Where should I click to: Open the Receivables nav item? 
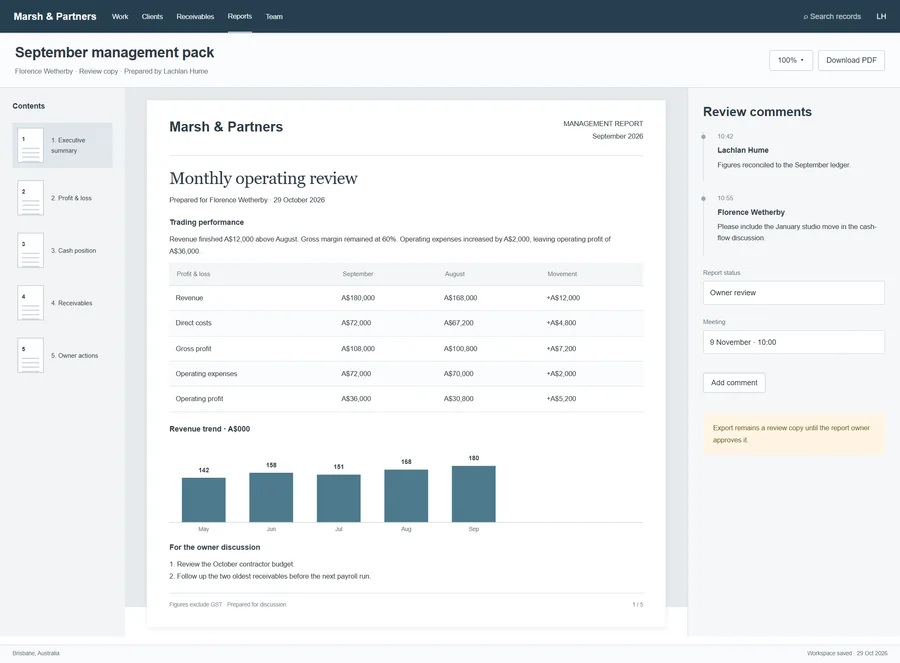click(x=195, y=17)
